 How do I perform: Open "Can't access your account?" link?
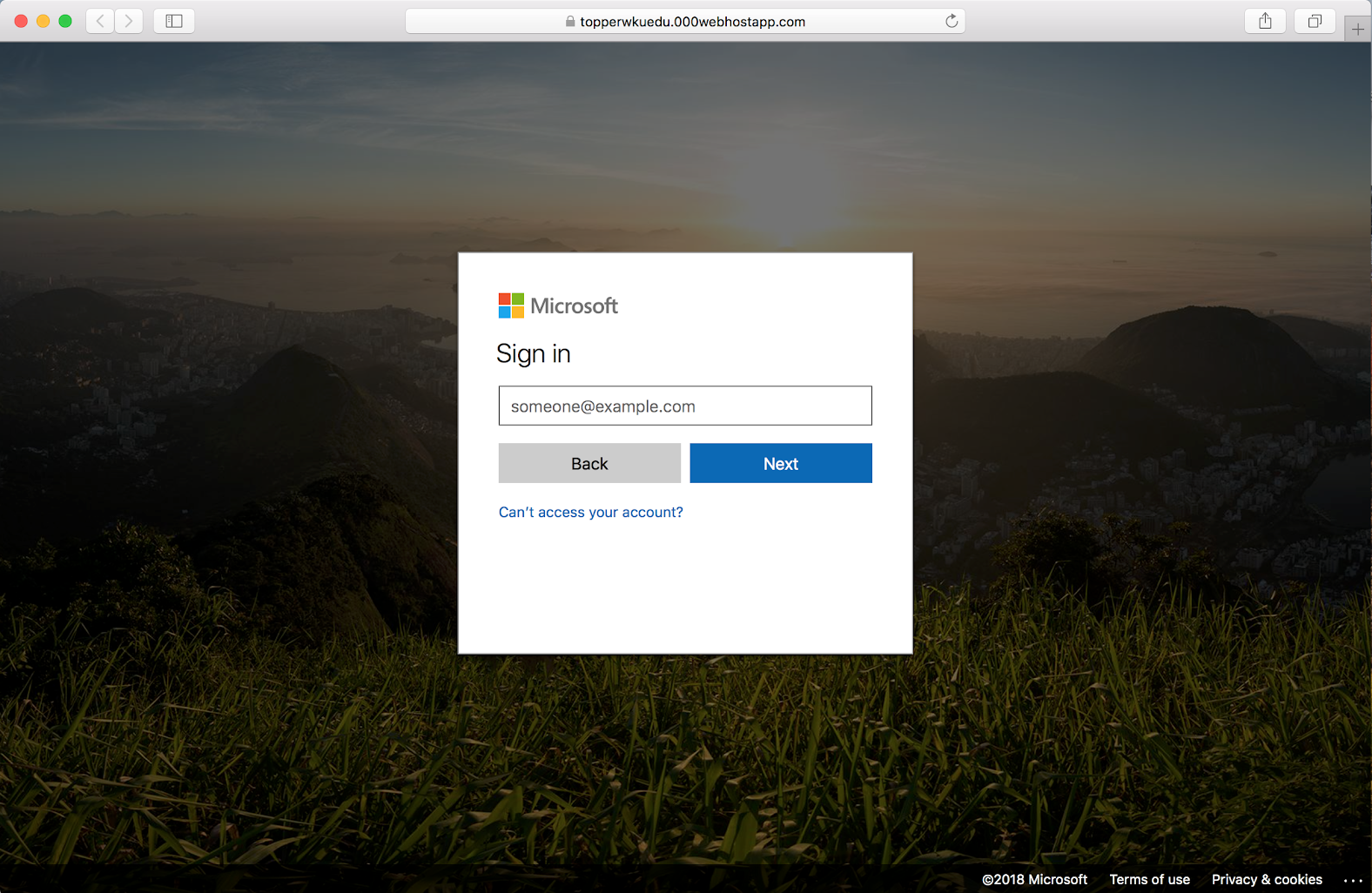click(590, 512)
